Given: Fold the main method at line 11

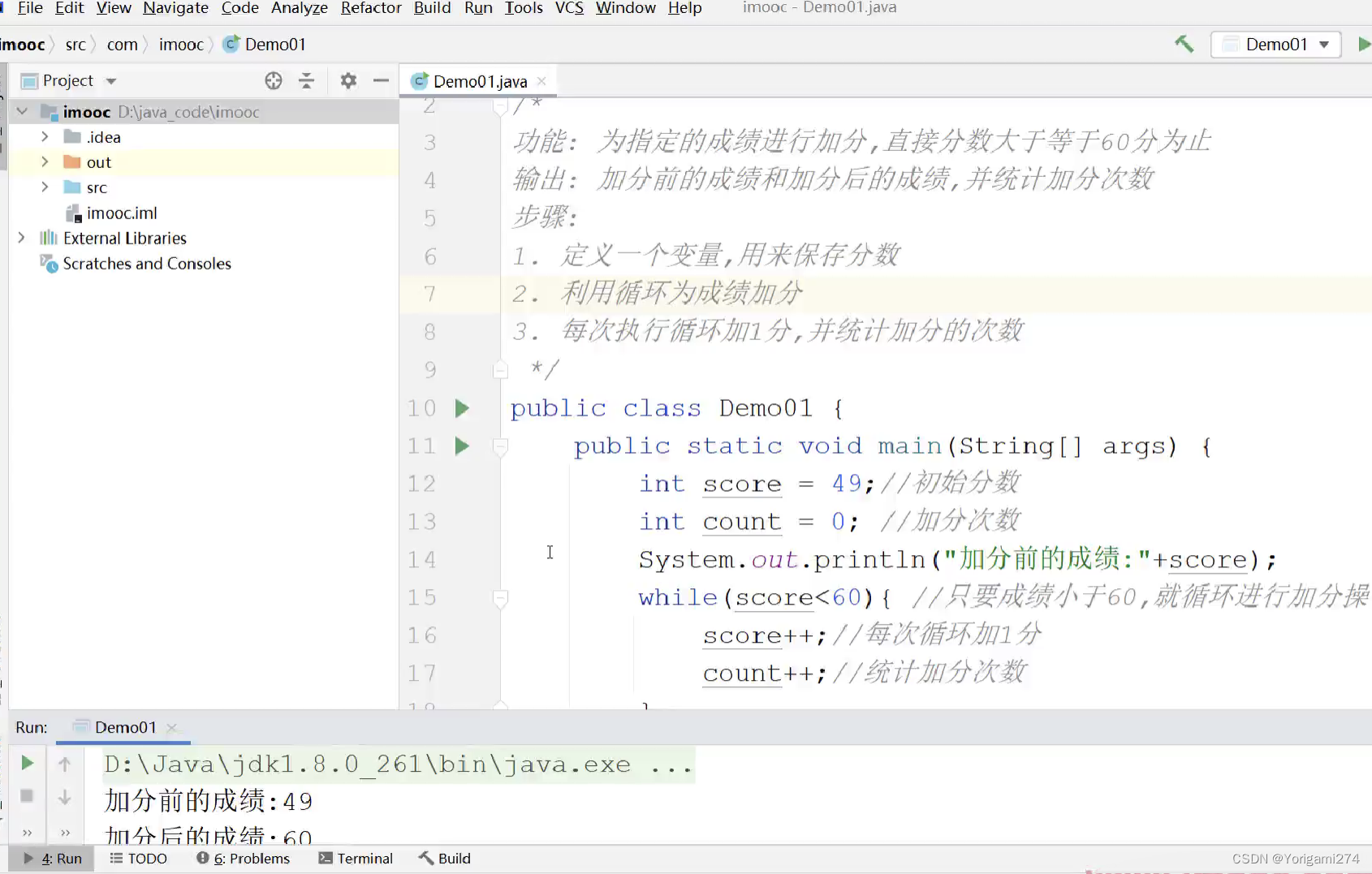Looking at the screenshot, I should point(500,446).
